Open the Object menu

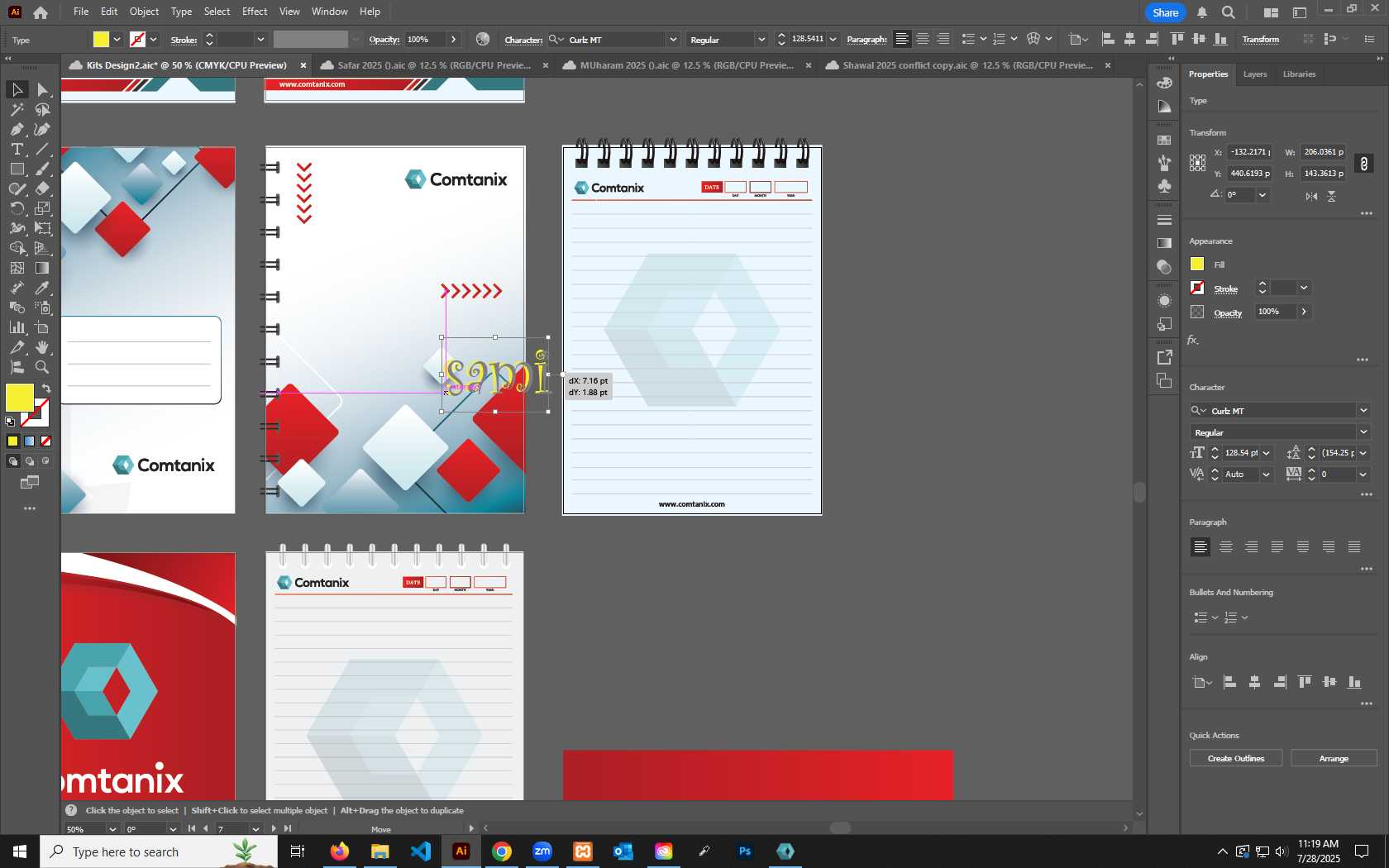tap(144, 12)
